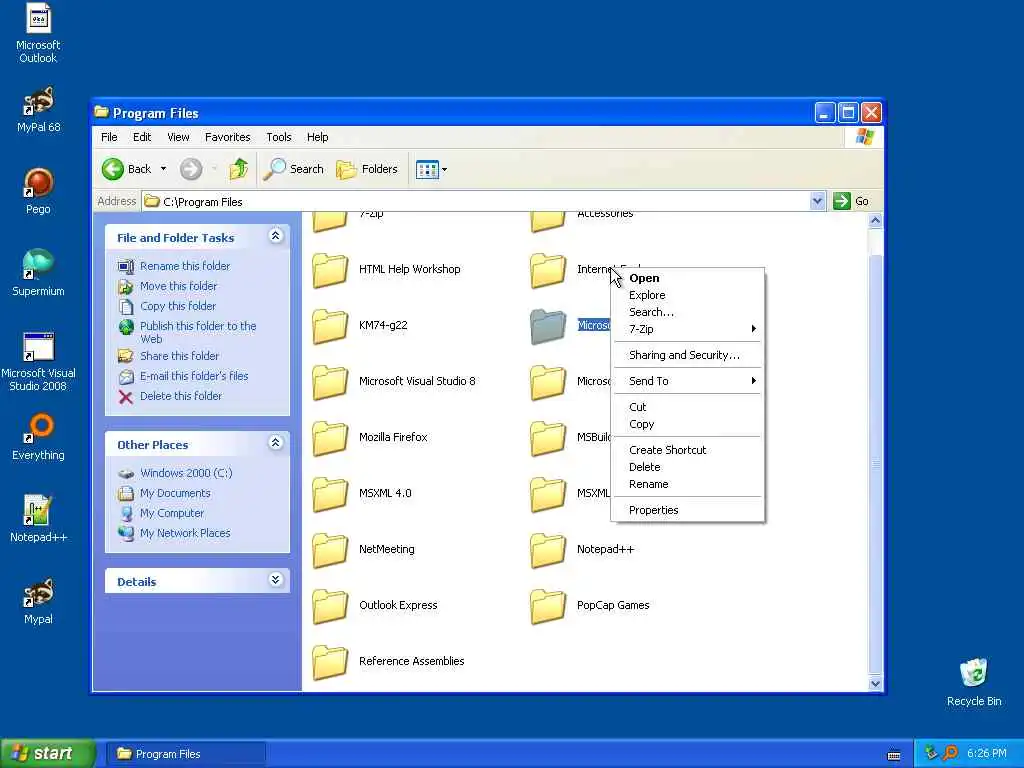Click the Start button on taskbar

(48, 753)
